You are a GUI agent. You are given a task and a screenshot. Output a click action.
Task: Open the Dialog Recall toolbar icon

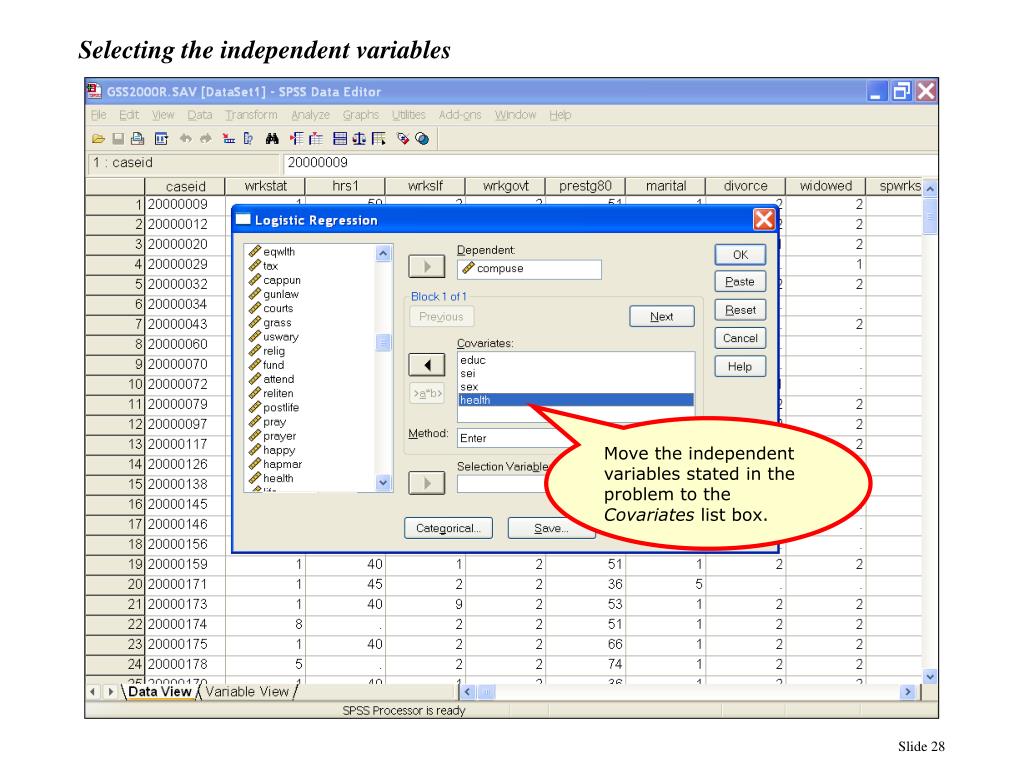coord(161,138)
